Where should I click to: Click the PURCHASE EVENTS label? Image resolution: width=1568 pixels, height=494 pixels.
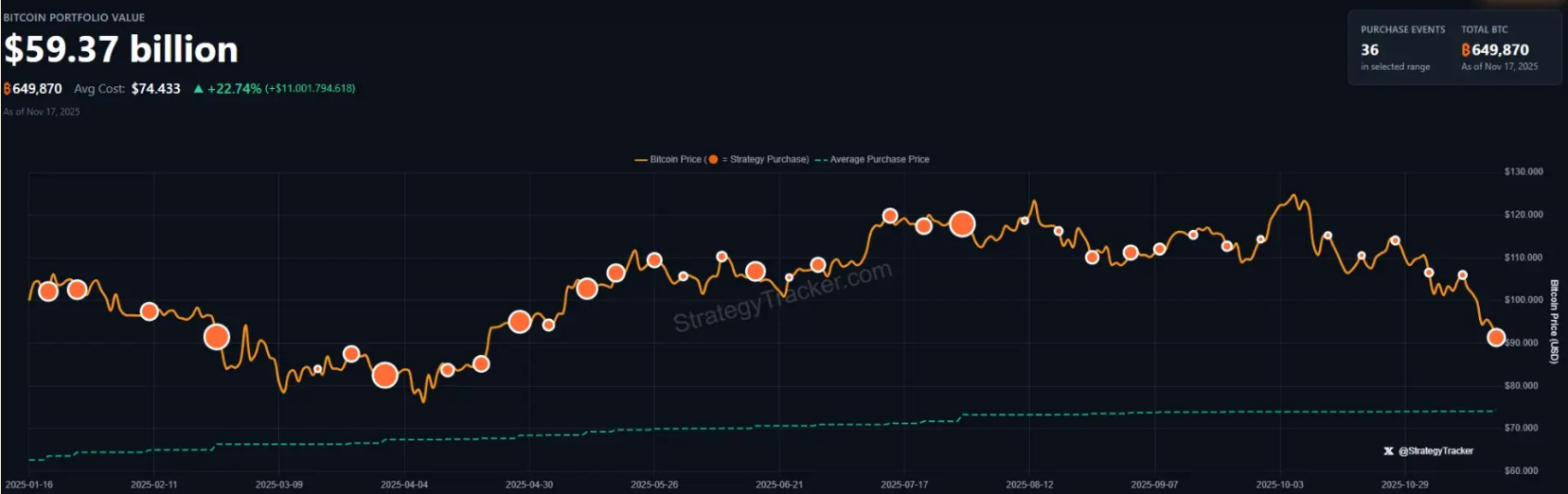click(x=1403, y=29)
